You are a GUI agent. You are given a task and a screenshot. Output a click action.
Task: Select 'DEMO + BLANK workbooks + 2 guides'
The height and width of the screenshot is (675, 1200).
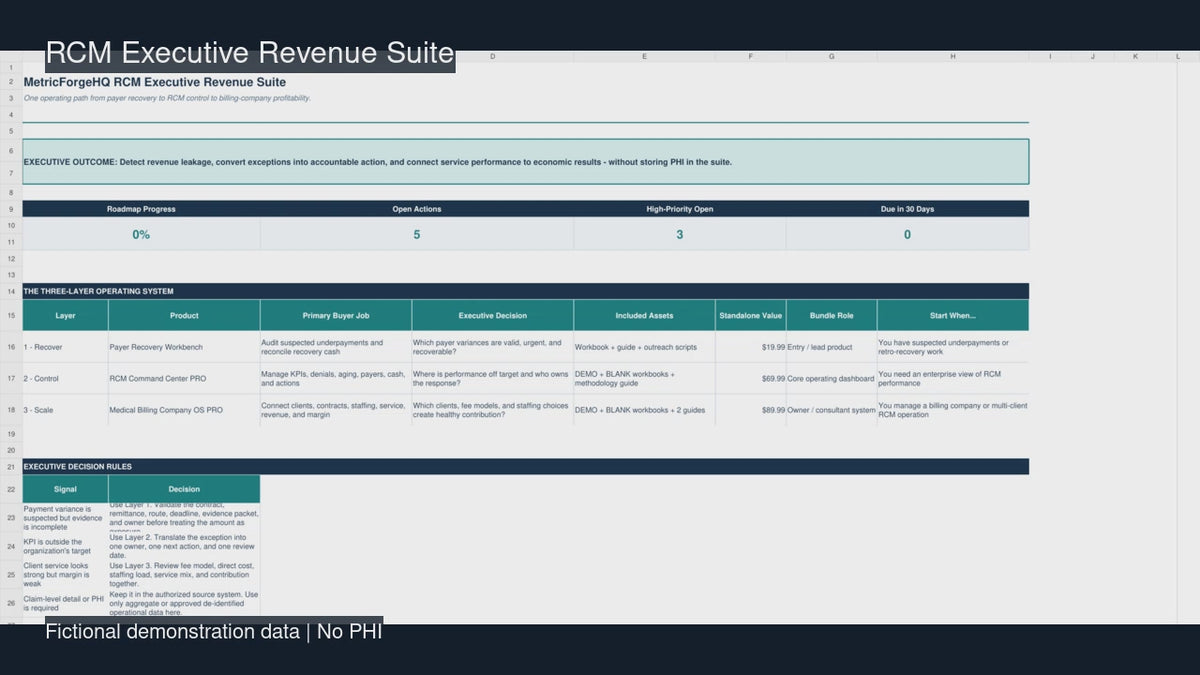644,410
